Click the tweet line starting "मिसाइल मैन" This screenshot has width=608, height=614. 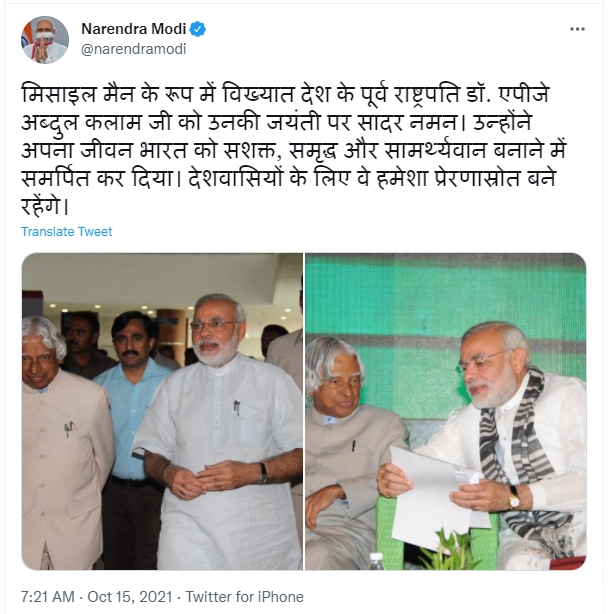click(285, 95)
